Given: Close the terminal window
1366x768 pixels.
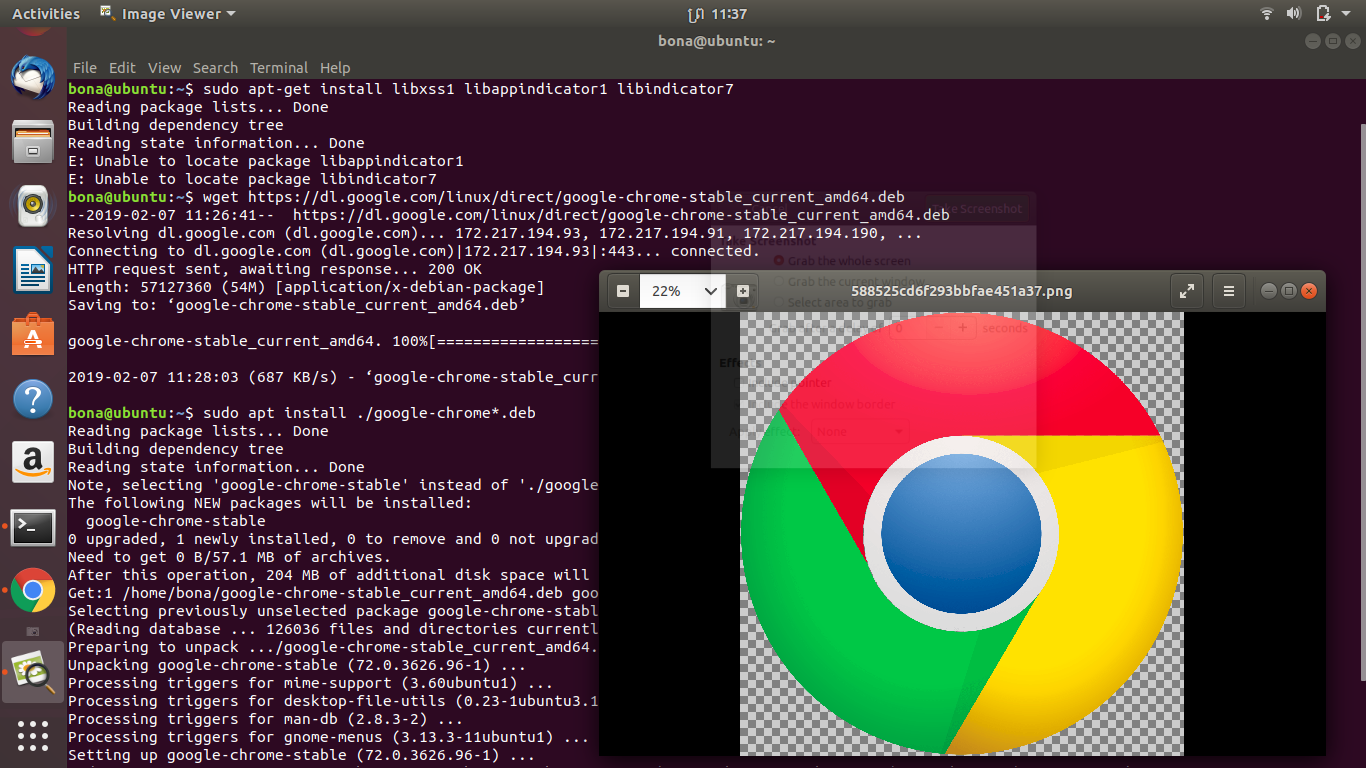Looking at the screenshot, I should pos(1351,41).
